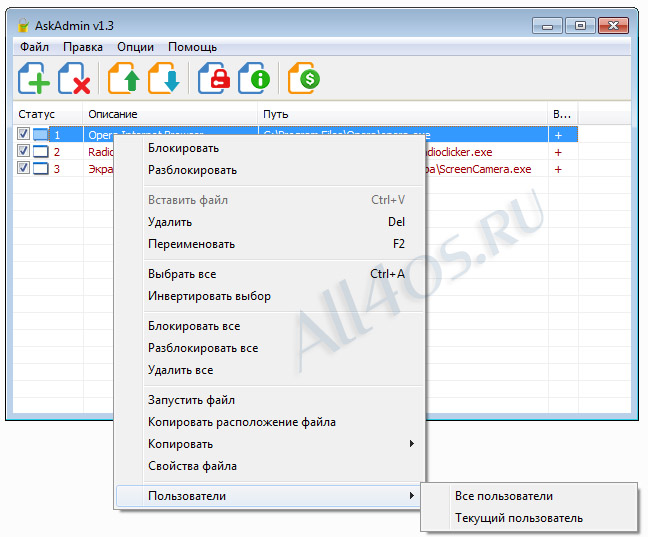
Task: Click the window icon in row 3
Action: click(40, 169)
